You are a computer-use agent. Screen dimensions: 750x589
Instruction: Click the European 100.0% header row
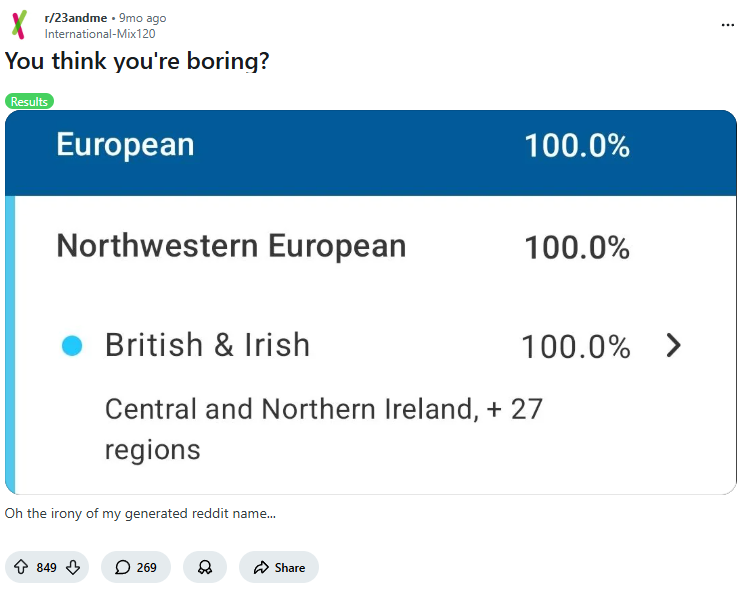pos(370,146)
